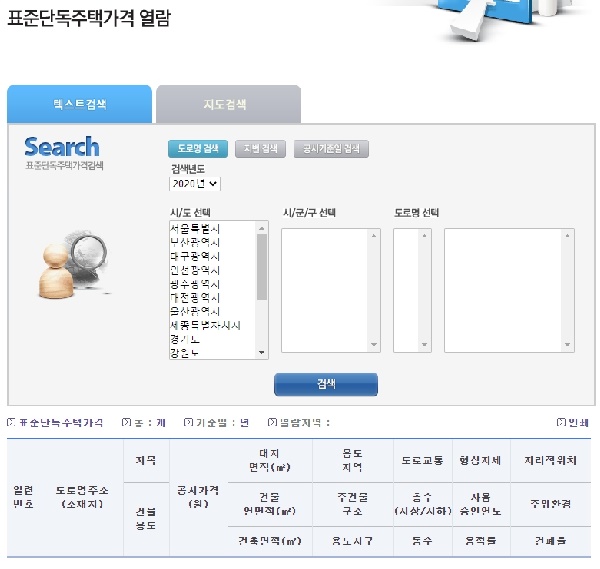Screen dimensions: 600x569
Task: Choose the 지번 검색 search mode
Action: [x=259, y=149]
